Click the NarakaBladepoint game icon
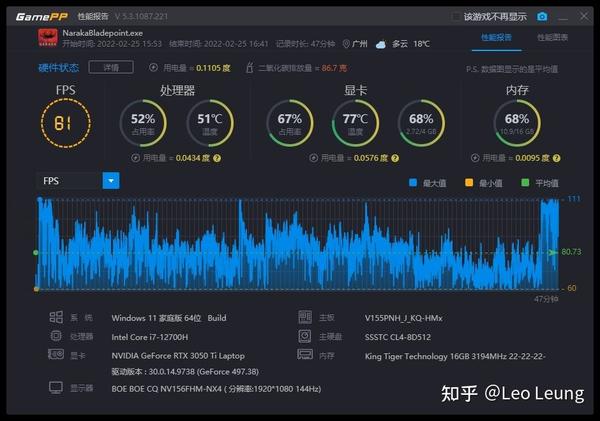600x421 pixels. pos(48,38)
